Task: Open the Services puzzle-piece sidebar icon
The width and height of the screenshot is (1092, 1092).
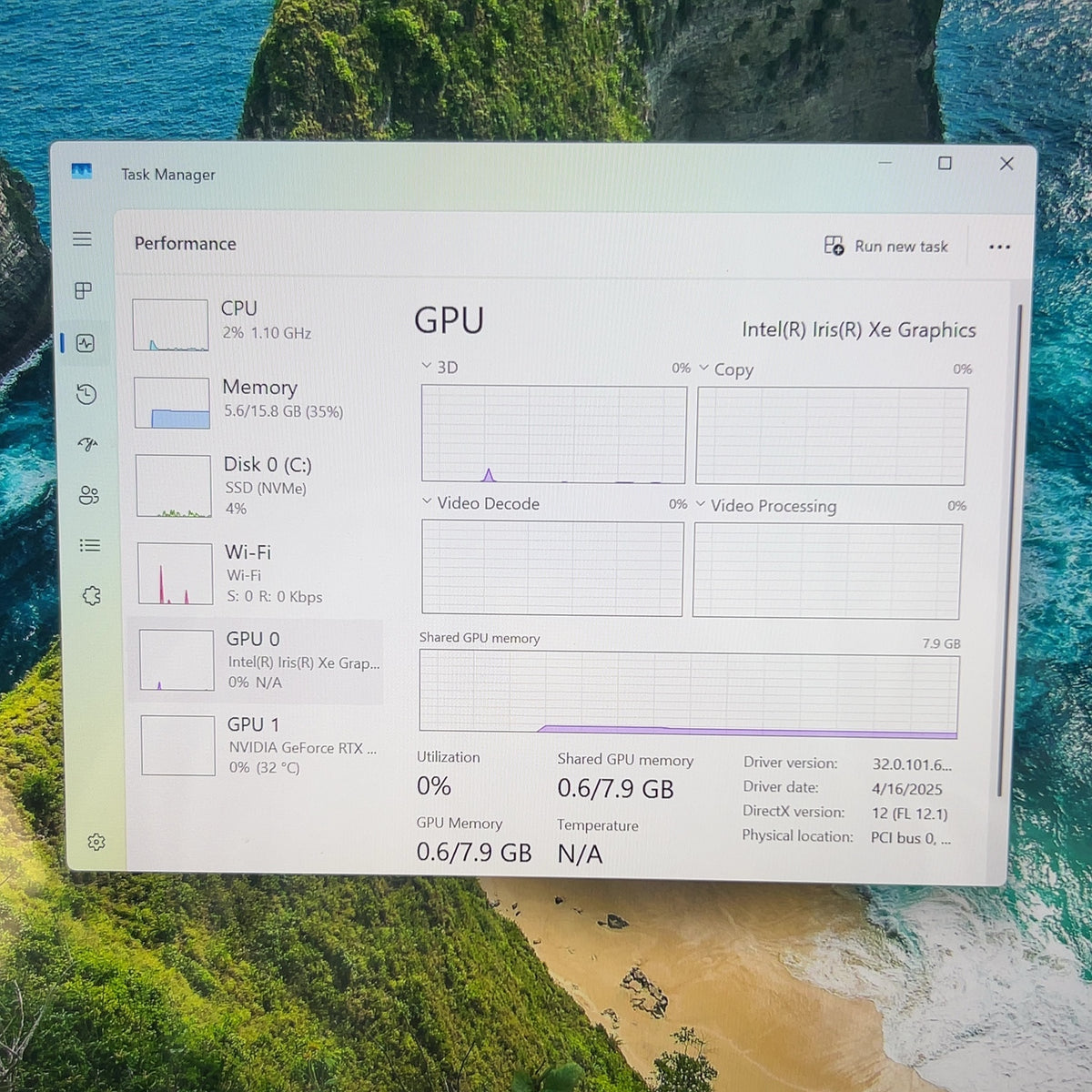Action: tap(91, 596)
